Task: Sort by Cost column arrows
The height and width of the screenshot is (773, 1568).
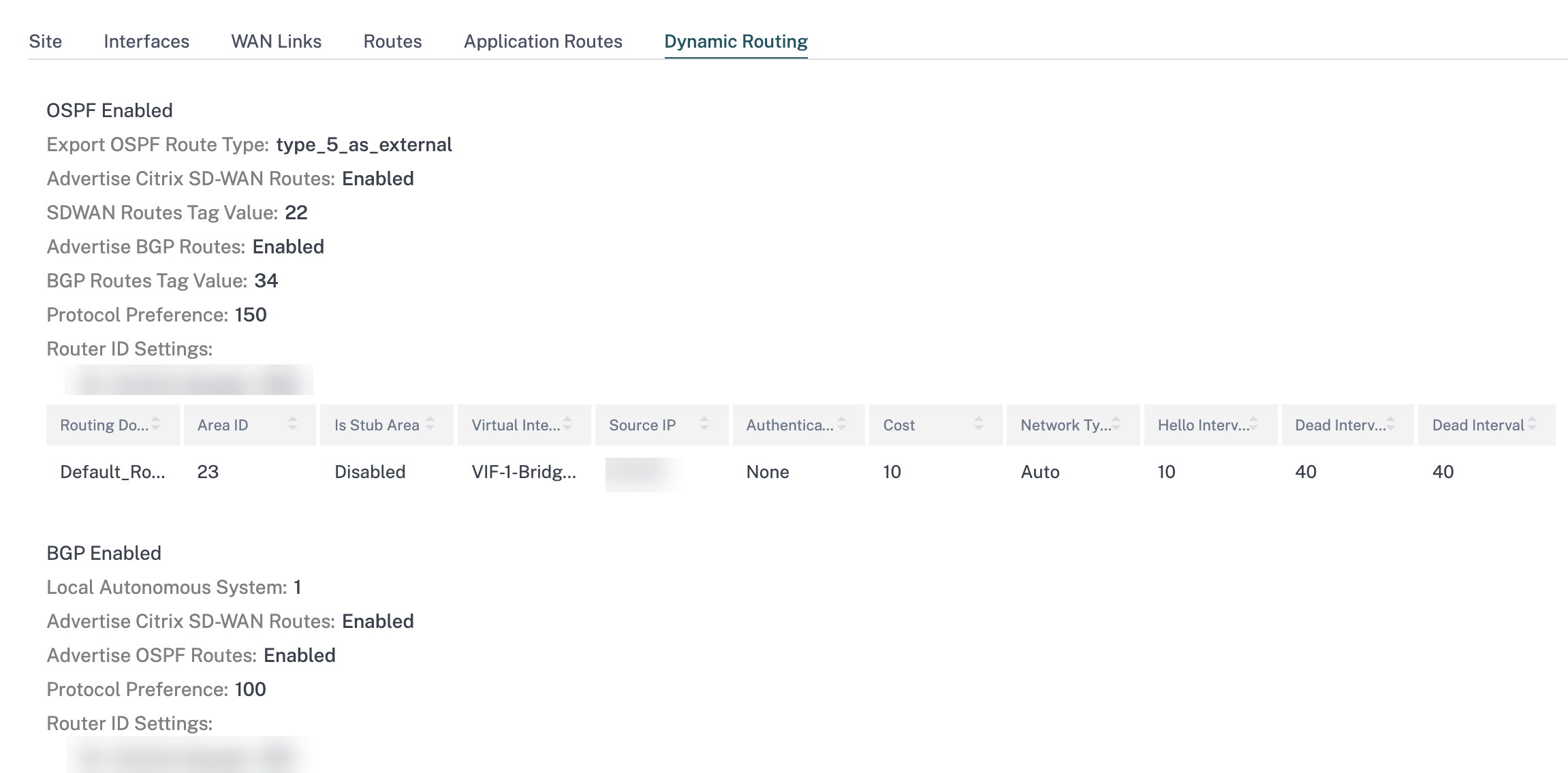Action: tap(979, 424)
